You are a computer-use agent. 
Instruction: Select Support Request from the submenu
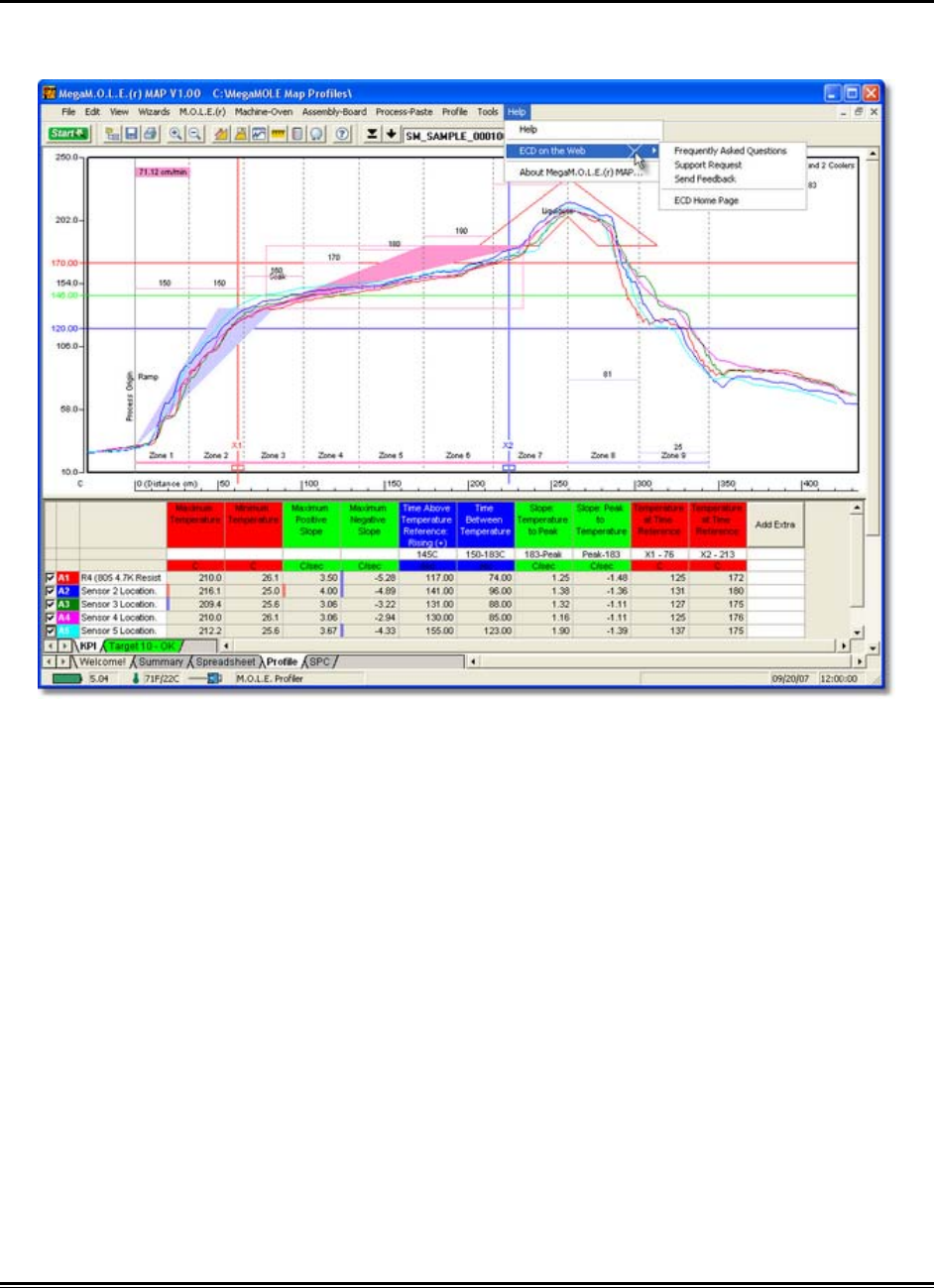[x=708, y=165]
